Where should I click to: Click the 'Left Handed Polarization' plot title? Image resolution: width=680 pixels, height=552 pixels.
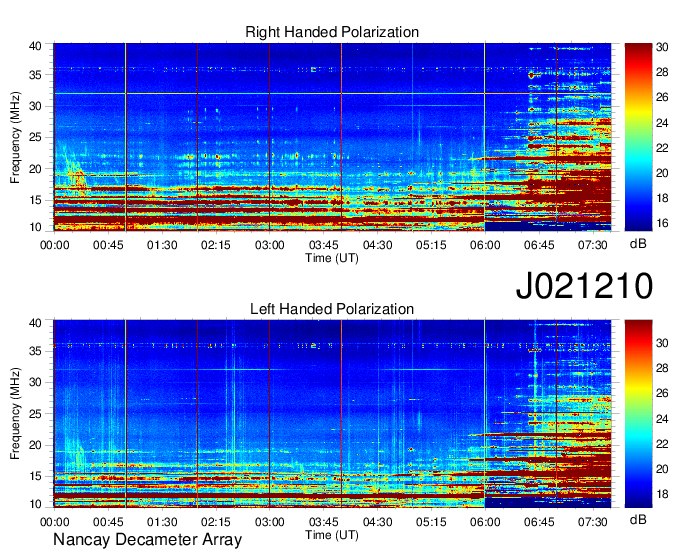click(x=332, y=309)
